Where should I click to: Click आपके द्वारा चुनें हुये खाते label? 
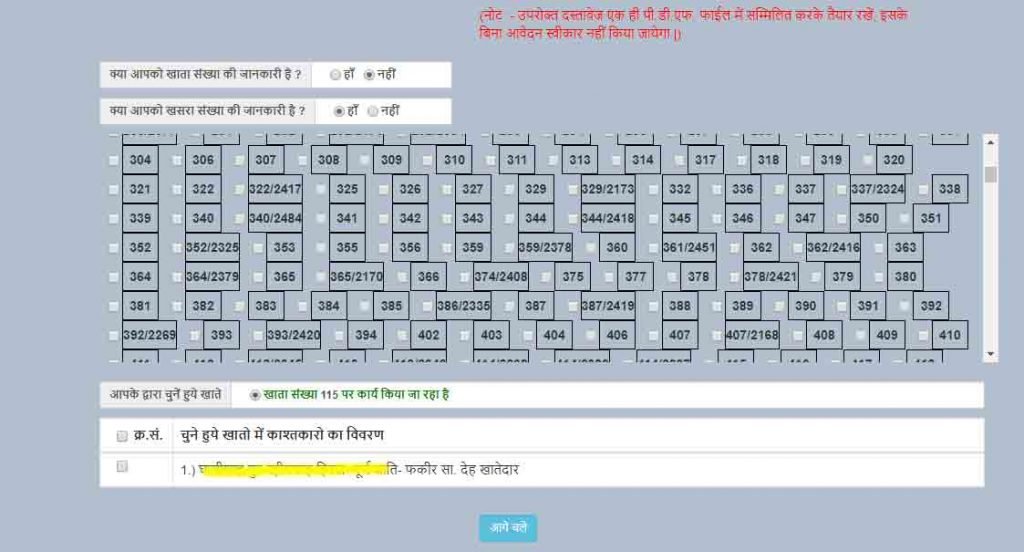[x=165, y=395]
